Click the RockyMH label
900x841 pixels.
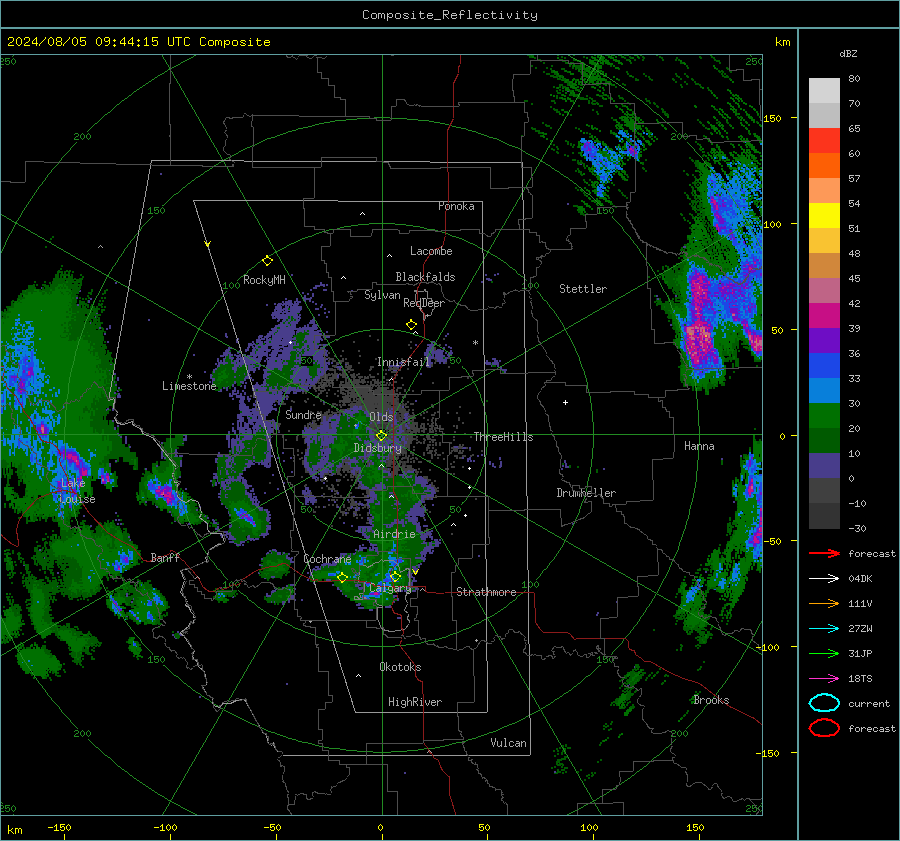pos(264,280)
